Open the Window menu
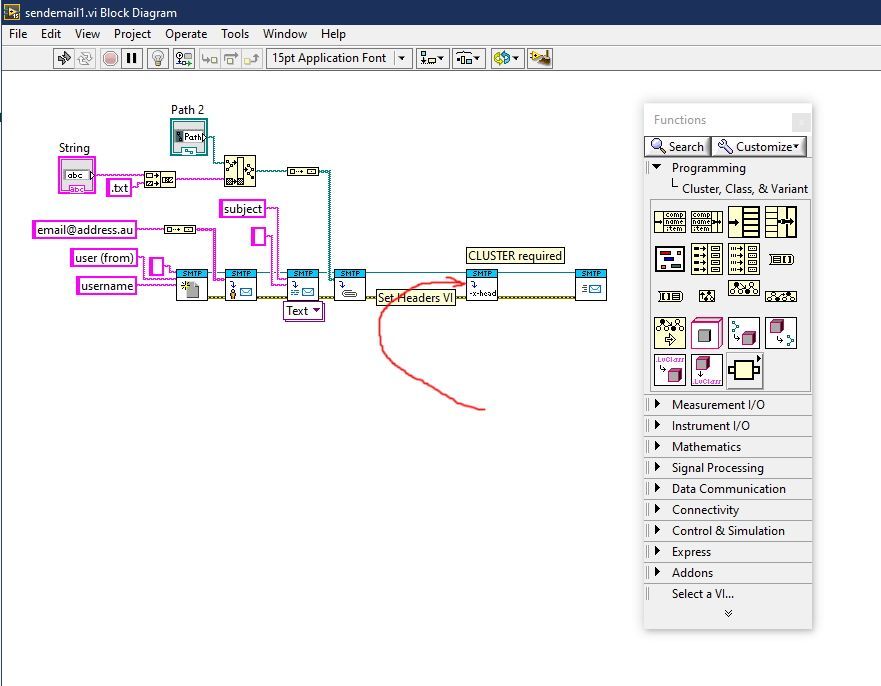The width and height of the screenshot is (881, 686). pos(285,34)
